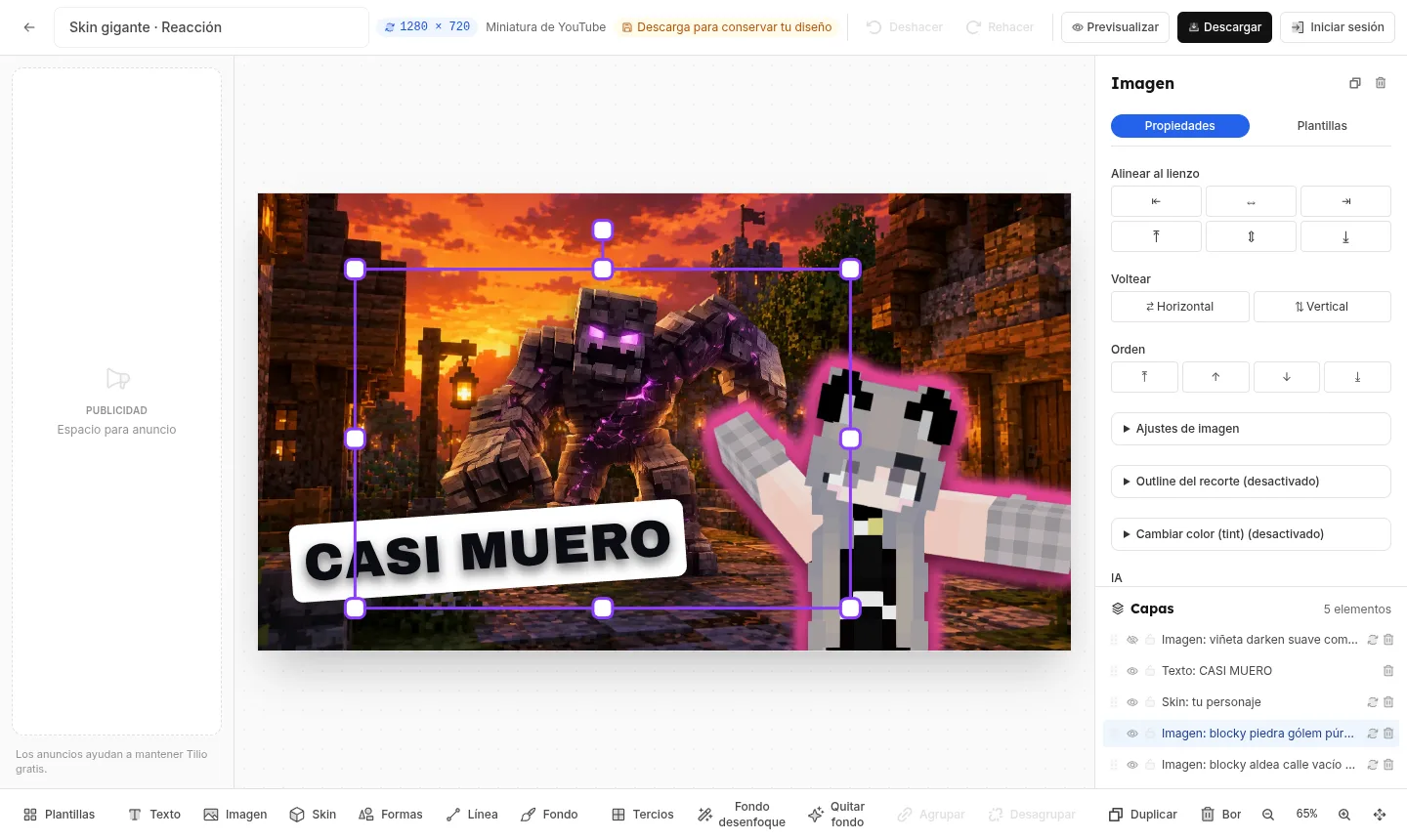Zoom out with the minus magnifier
Image resolution: width=1407 pixels, height=840 pixels.
coord(1268,815)
